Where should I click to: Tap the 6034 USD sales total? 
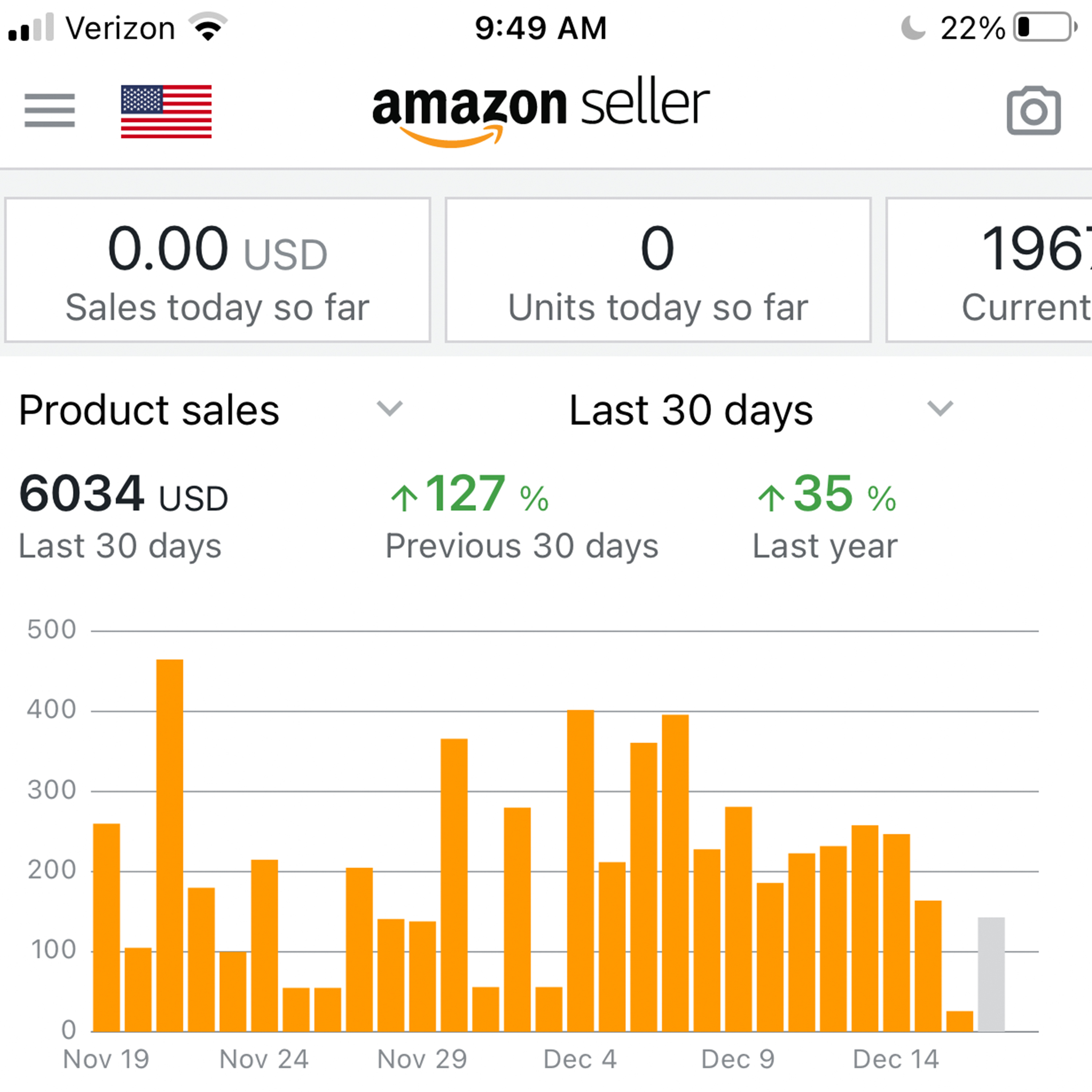coord(123,494)
